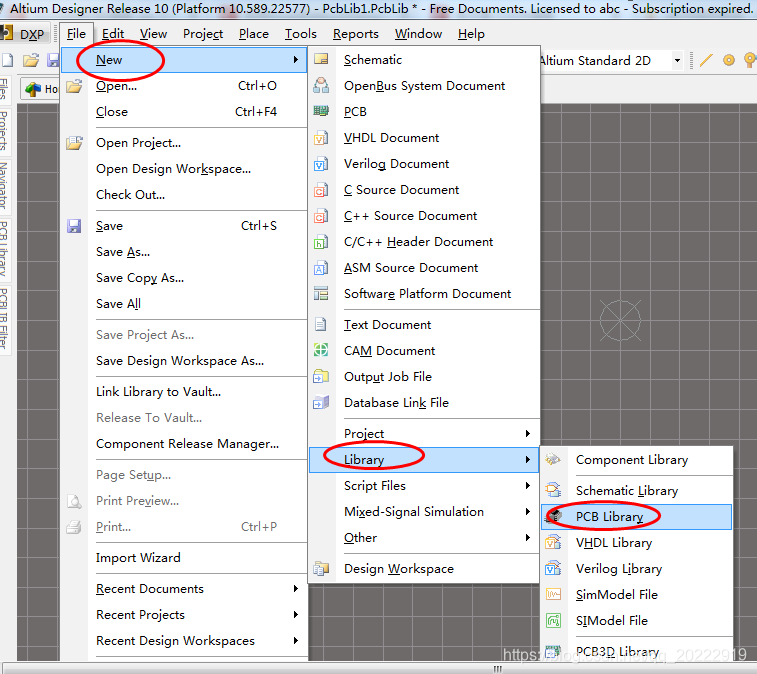The height and width of the screenshot is (674, 757).
Task: Open the Altium Standard 2D view dropdown
Action: coord(677,60)
